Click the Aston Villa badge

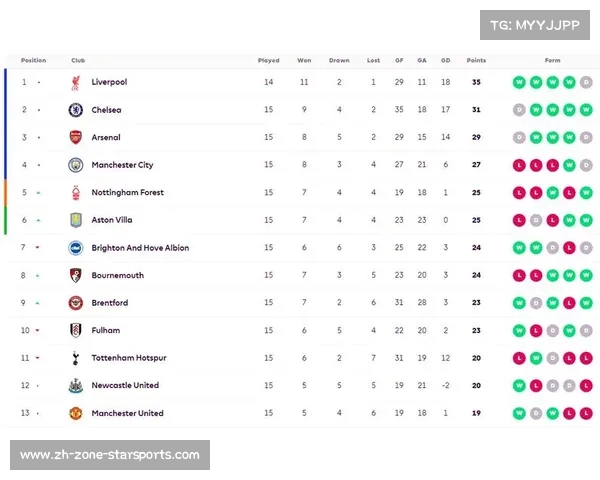pyautogui.click(x=76, y=220)
